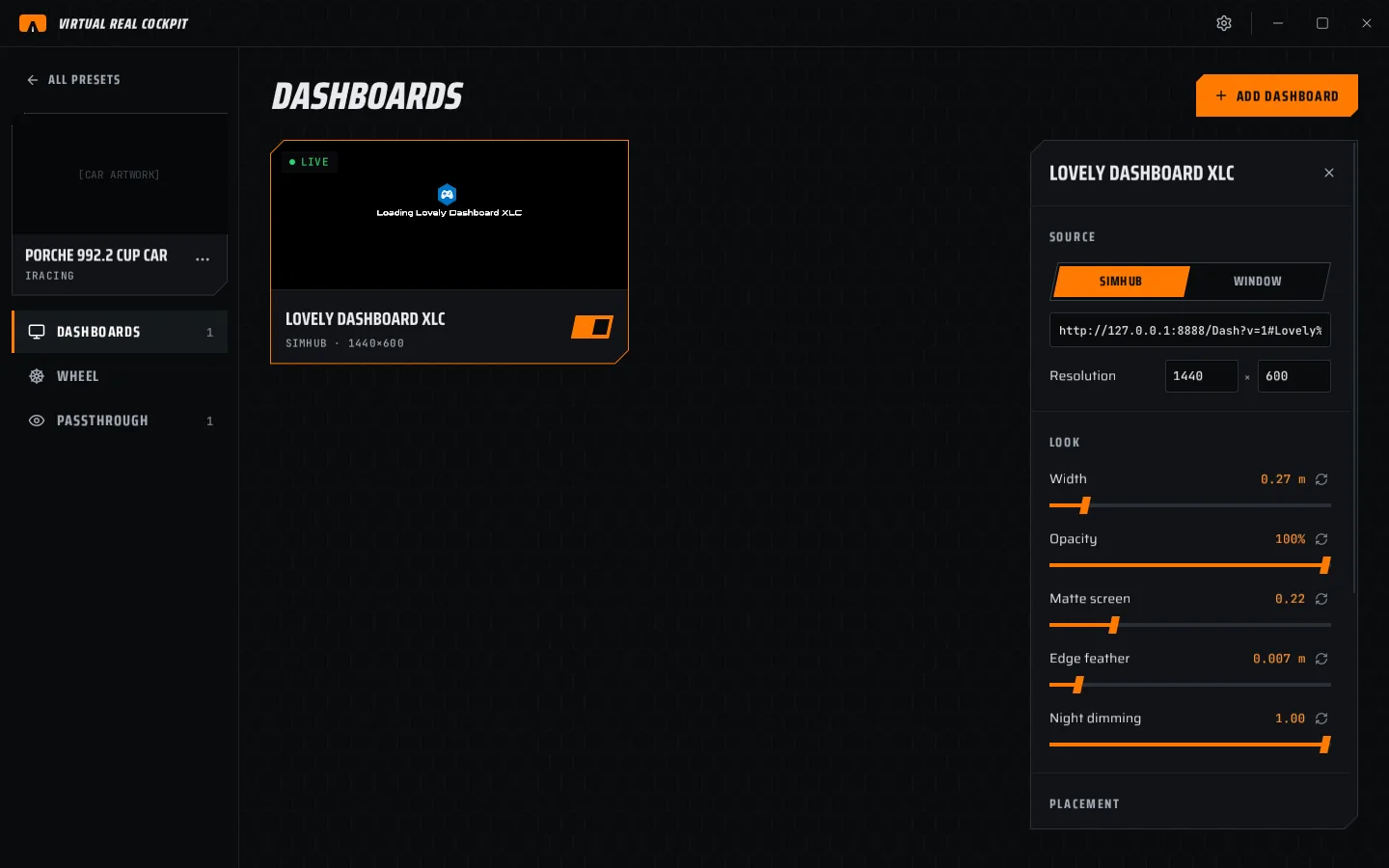Open the Dashboards sidebar section
Screen dimensions: 1389x868
120,332
